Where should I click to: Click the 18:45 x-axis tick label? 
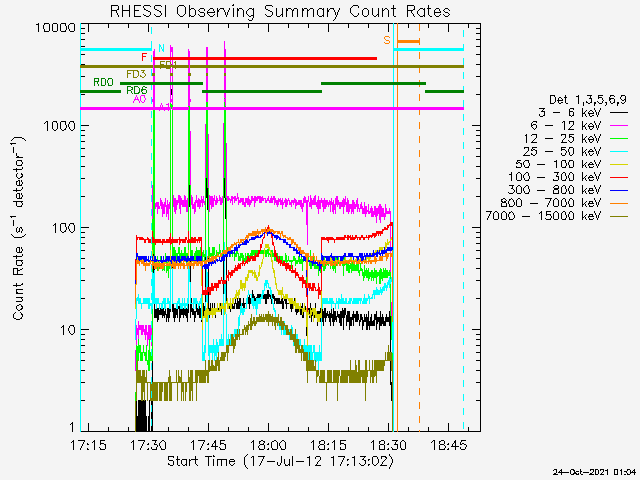(x=449, y=445)
